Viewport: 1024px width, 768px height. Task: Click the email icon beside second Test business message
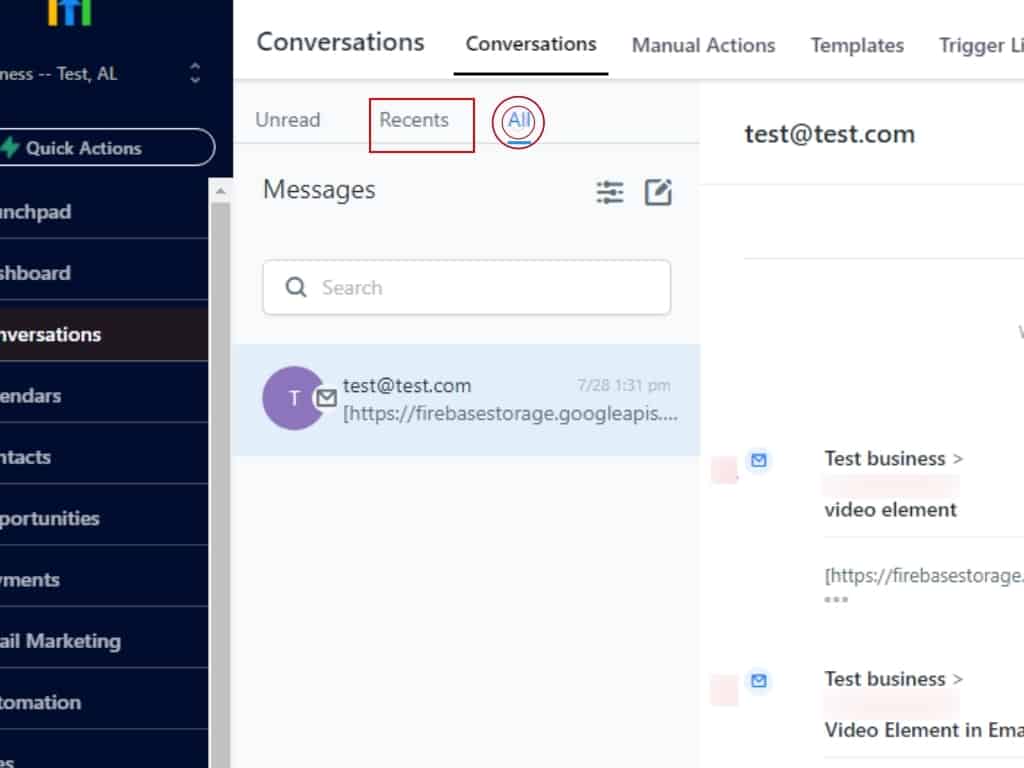click(759, 680)
